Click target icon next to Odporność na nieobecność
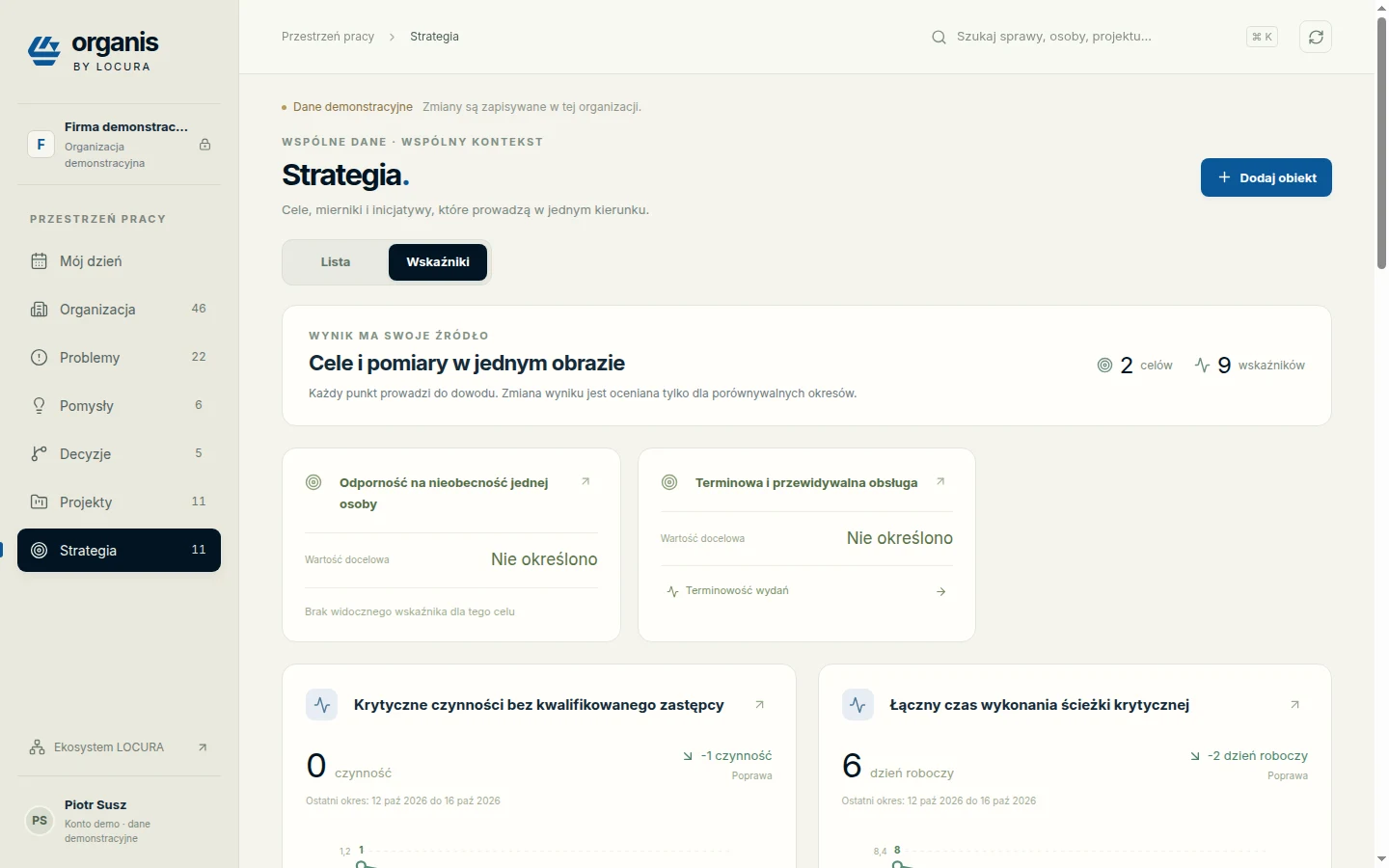This screenshot has width=1389, height=868. (313, 482)
